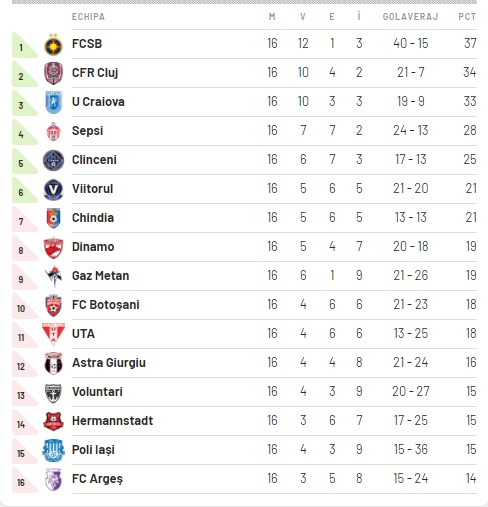The width and height of the screenshot is (488, 507).
Task: Open the Clinceni club emblem
Action: point(53,160)
